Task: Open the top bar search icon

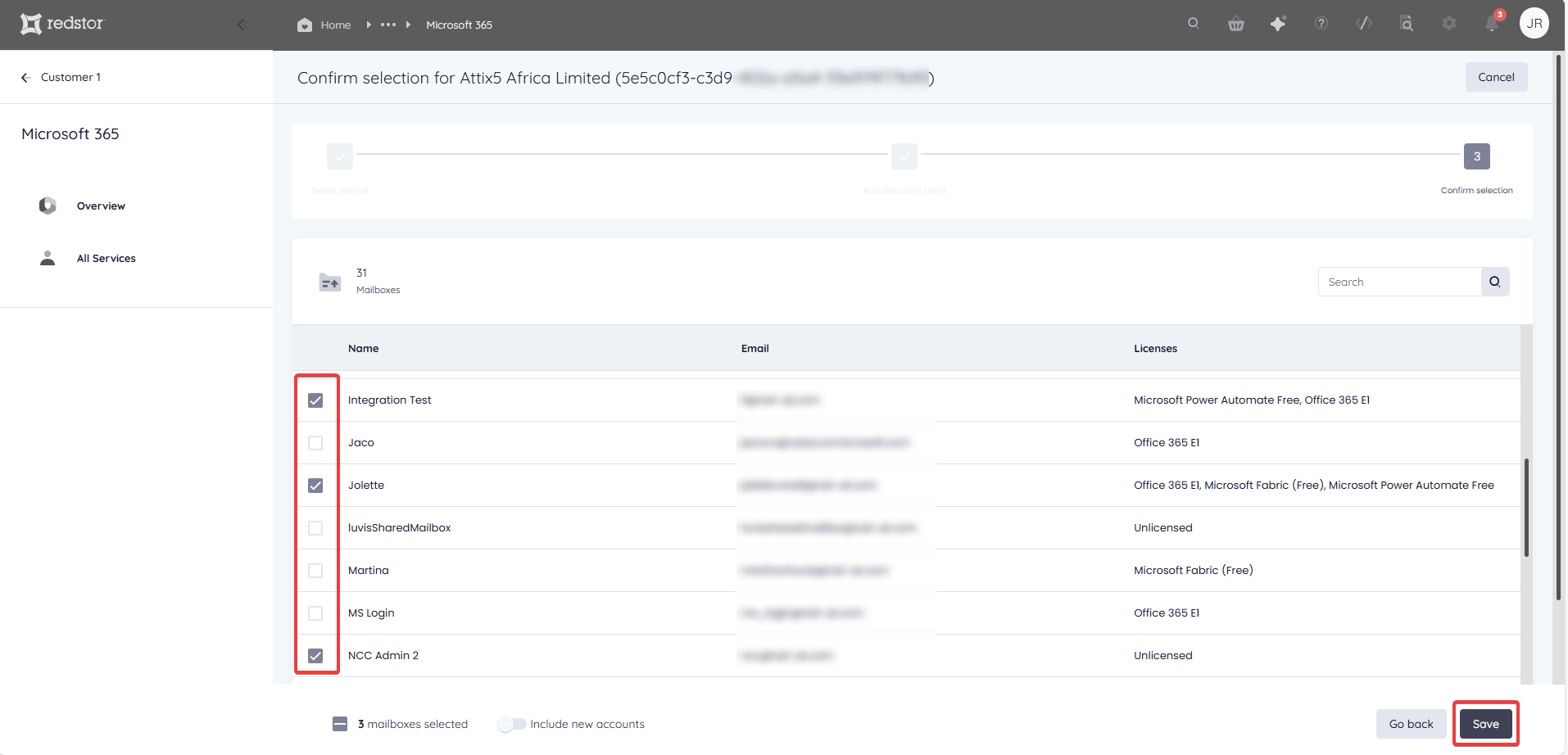Action: [x=1194, y=24]
